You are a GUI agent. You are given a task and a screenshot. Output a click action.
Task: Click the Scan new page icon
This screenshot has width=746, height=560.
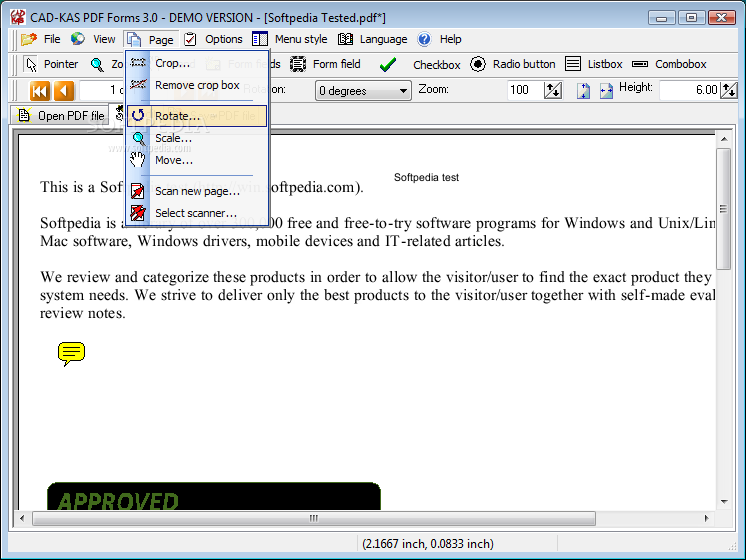[x=137, y=191]
